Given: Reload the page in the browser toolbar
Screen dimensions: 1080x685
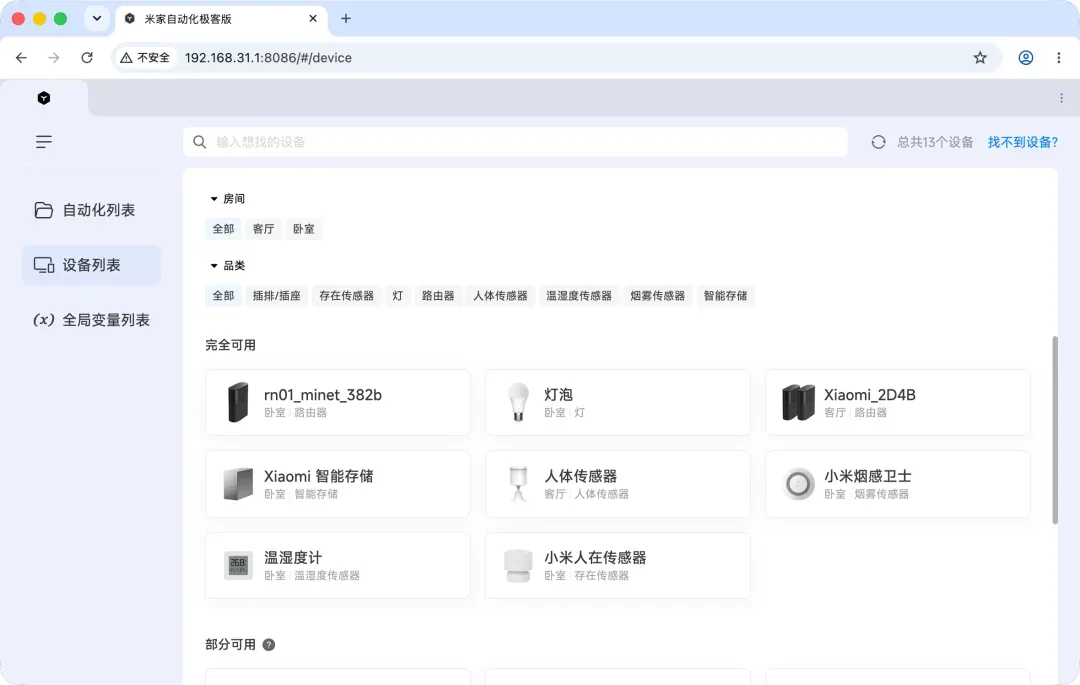Looking at the screenshot, I should 87,58.
